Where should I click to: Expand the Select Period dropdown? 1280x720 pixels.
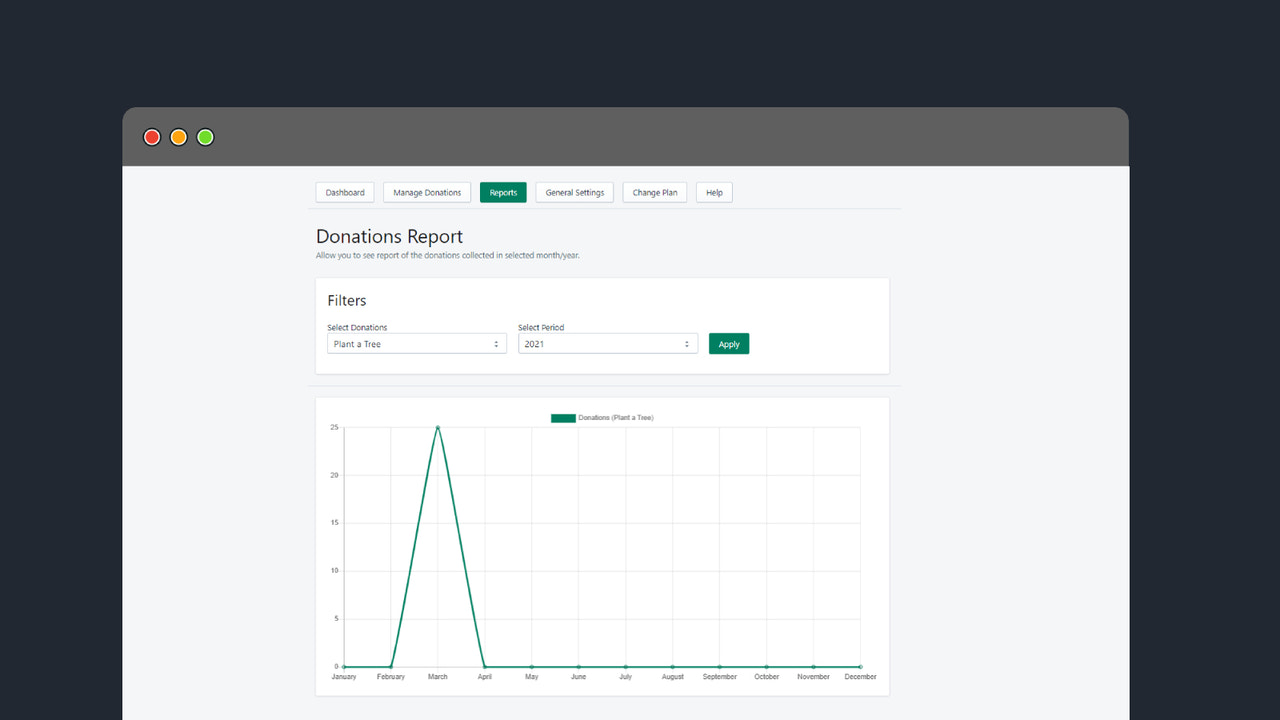coord(607,343)
